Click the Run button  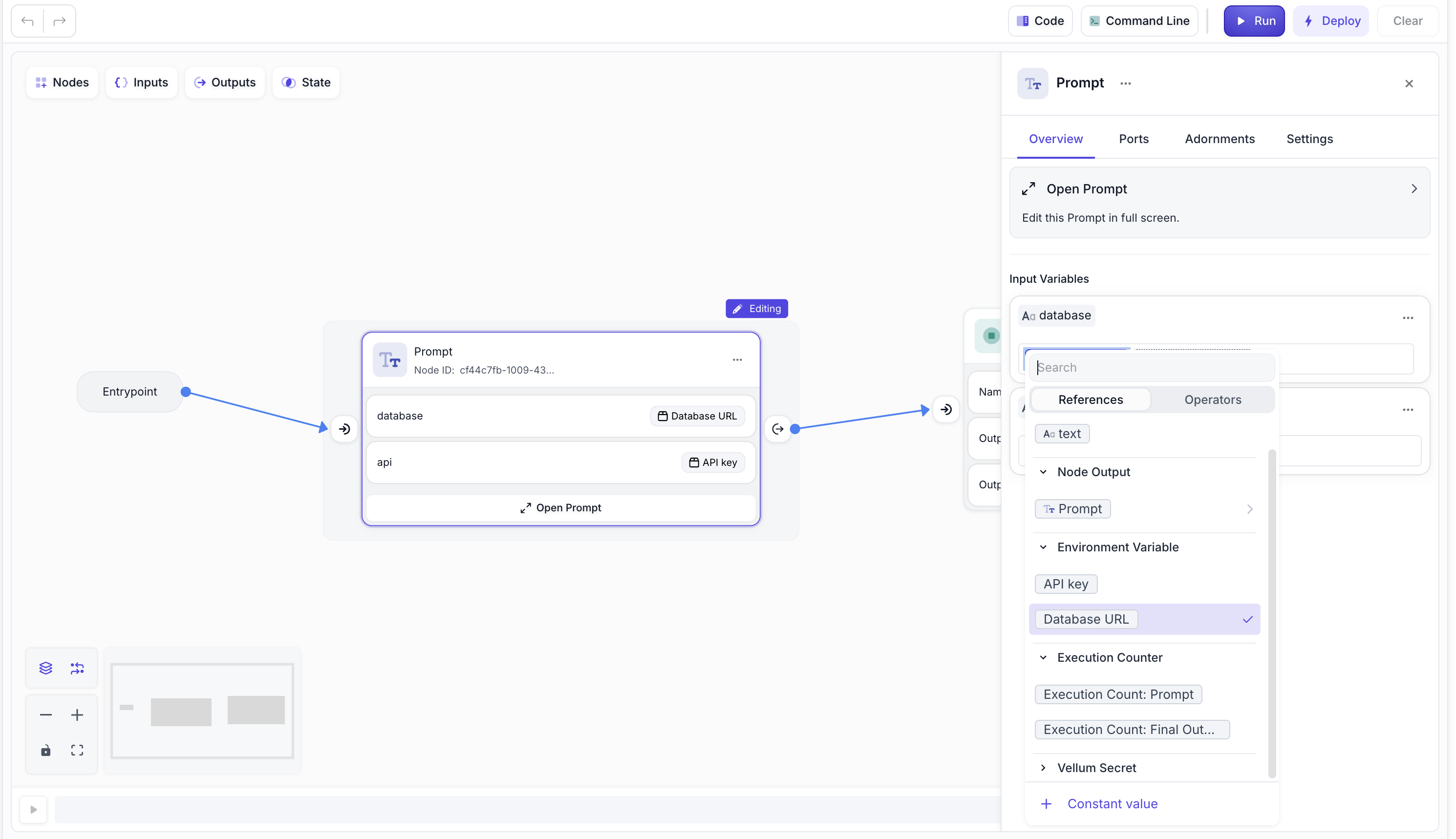1254,21
